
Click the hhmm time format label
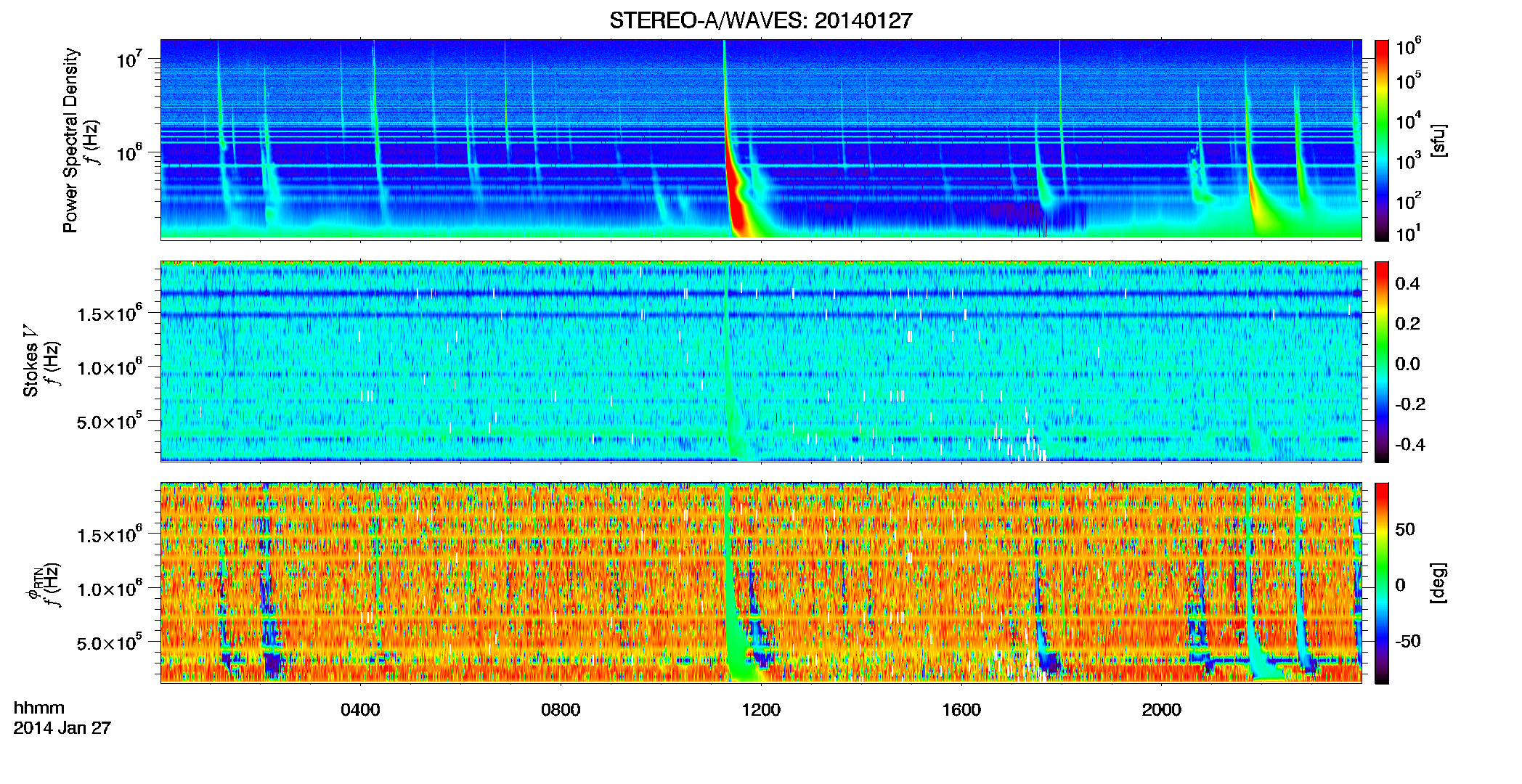tap(39, 708)
